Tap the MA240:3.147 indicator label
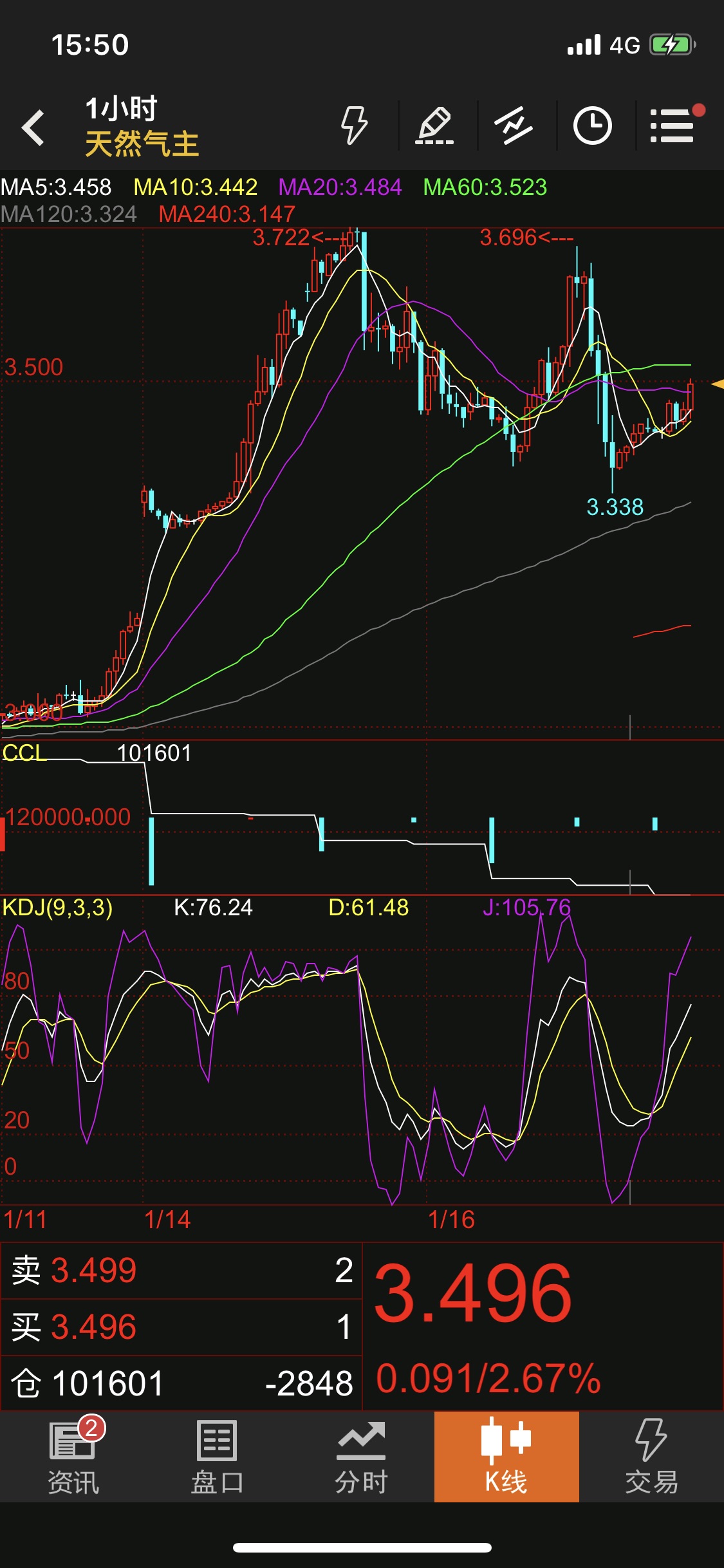The height and width of the screenshot is (1568, 724). pyautogui.click(x=227, y=214)
